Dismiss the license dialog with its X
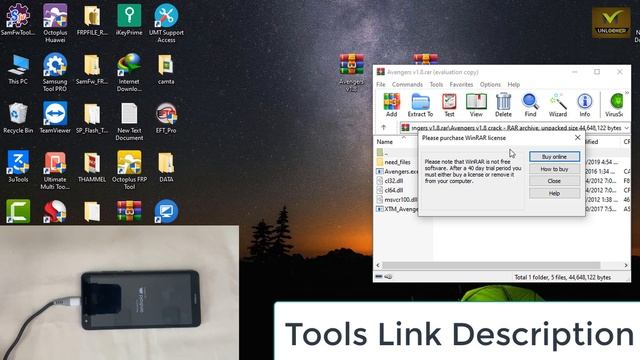This screenshot has height=360, width=640. coord(578,138)
